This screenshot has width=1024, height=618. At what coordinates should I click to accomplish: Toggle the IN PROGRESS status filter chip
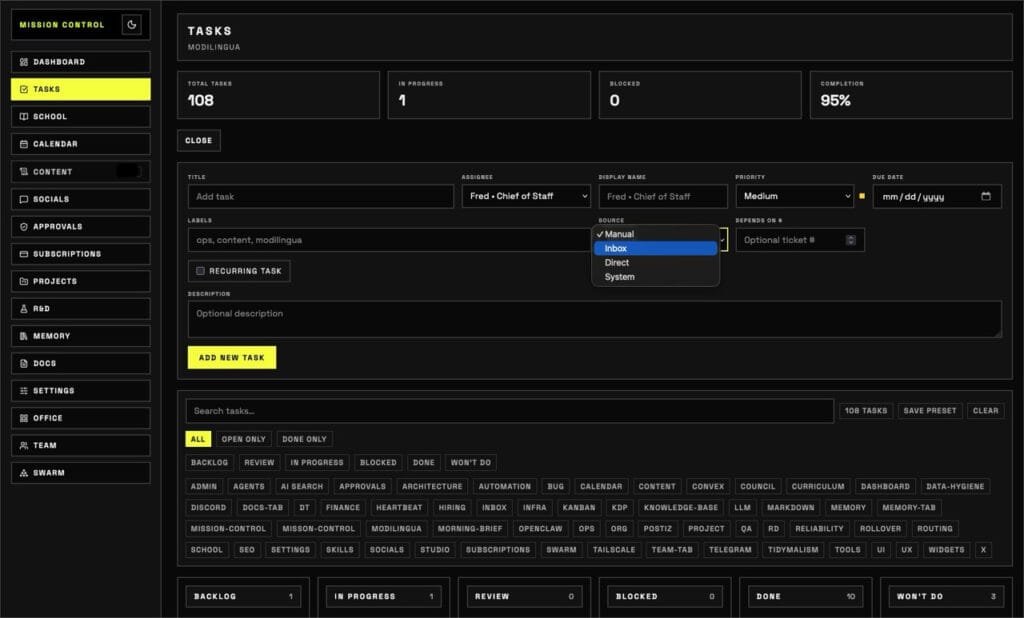(x=317, y=463)
